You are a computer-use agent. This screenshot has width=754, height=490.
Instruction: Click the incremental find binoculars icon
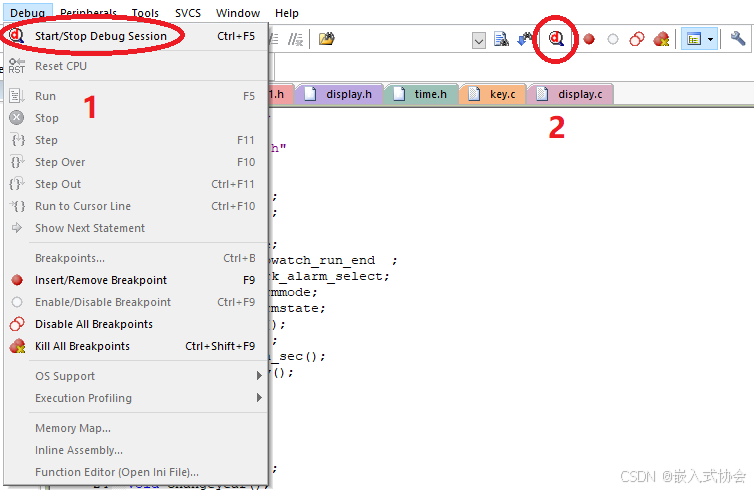[x=525, y=39]
